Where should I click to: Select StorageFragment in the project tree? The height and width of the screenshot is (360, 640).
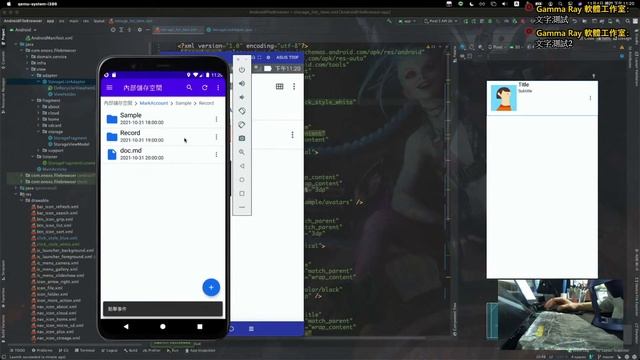click(70, 138)
